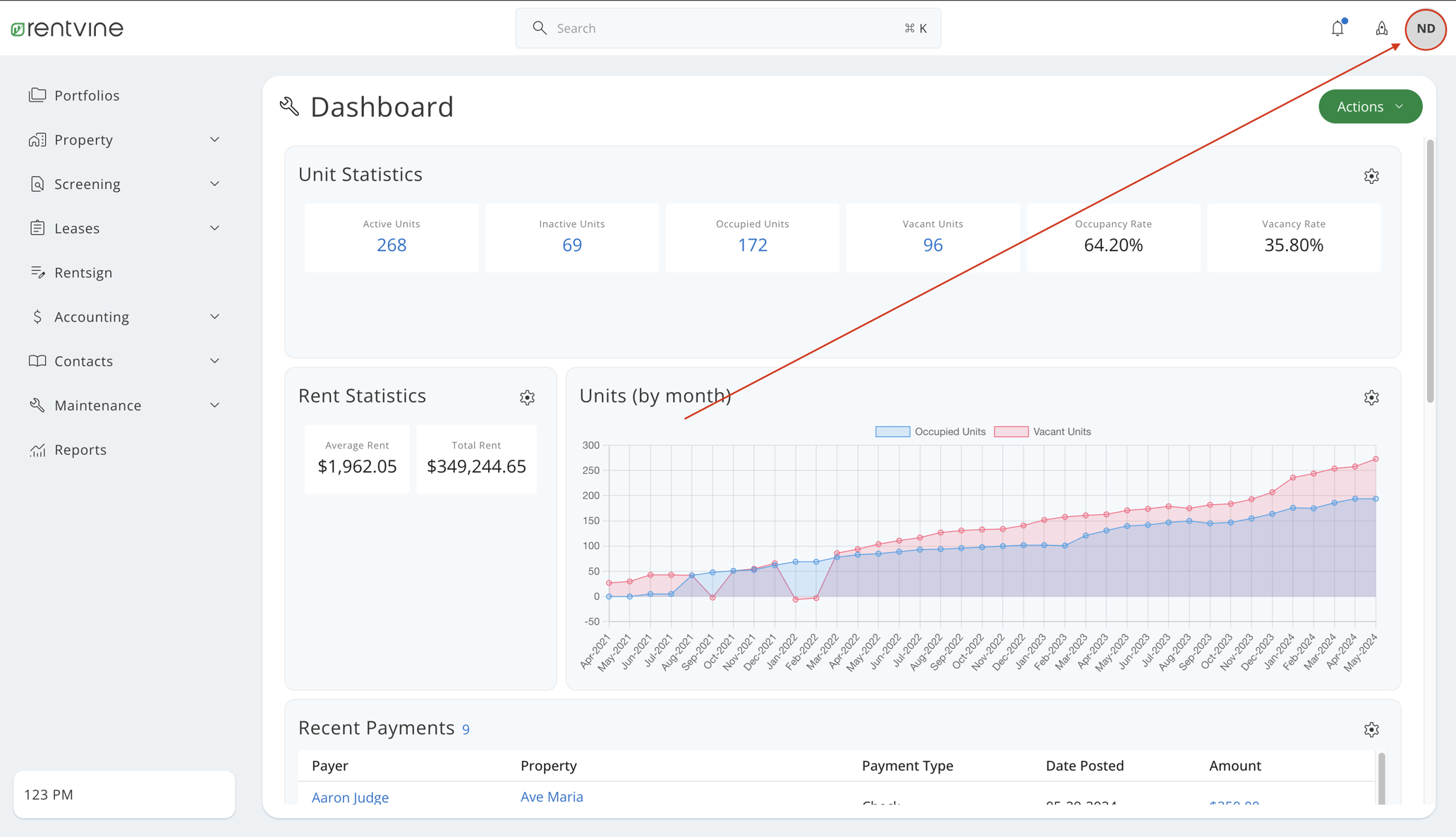Image resolution: width=1456 pixels, height=837 pixels.
Task: Go to Portfolios in sidebar
Action: (86, 95)
